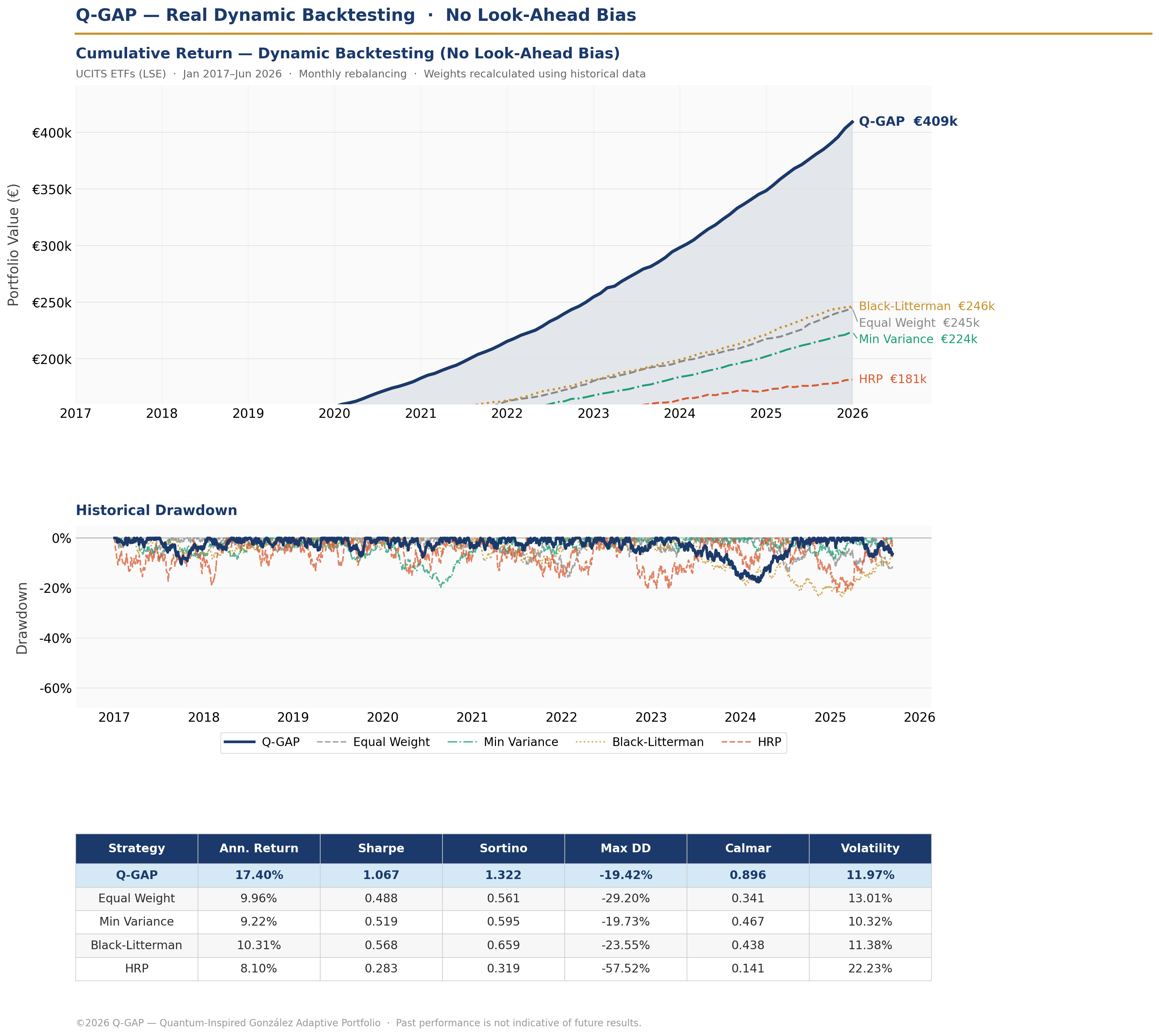The height and width of the screenshot is (1036, 1159).
Task: Click the Calmar column header
Action: [x=748, y=848]
